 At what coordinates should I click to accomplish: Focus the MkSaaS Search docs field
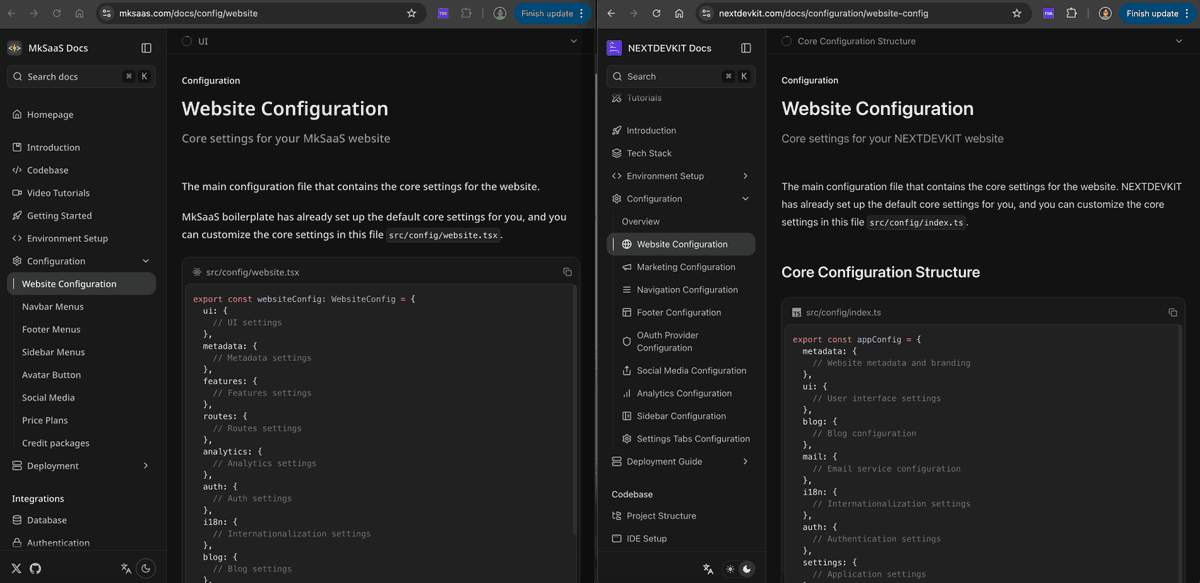81,76
